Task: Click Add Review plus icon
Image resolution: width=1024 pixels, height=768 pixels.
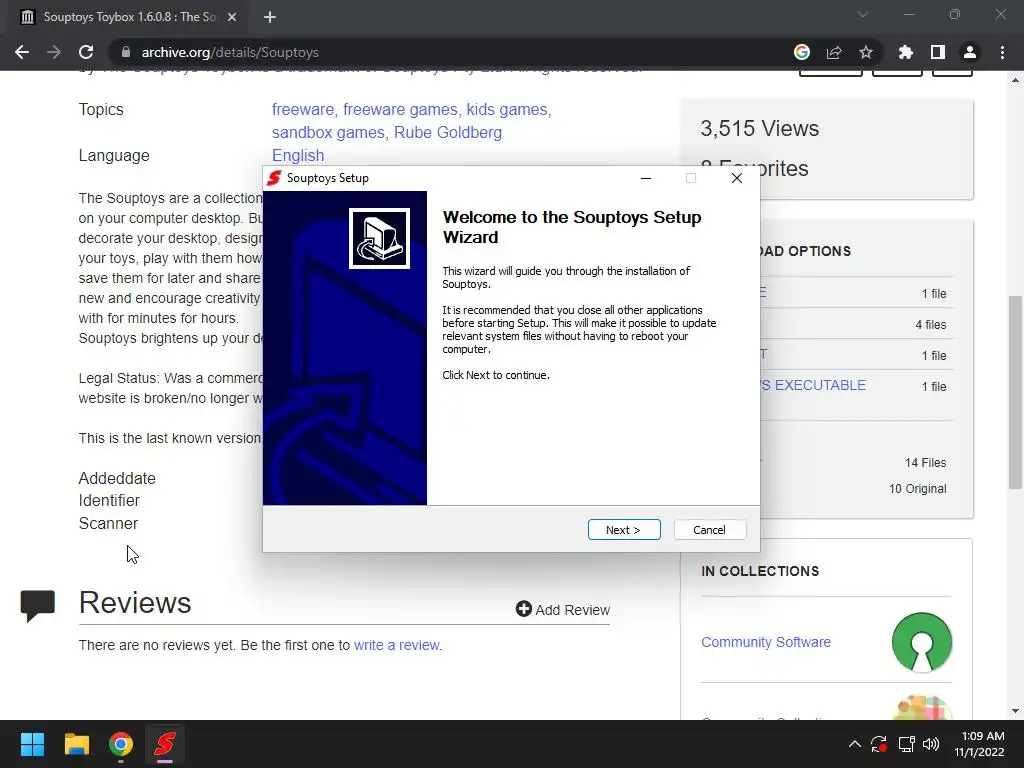Action: [524, 609]
